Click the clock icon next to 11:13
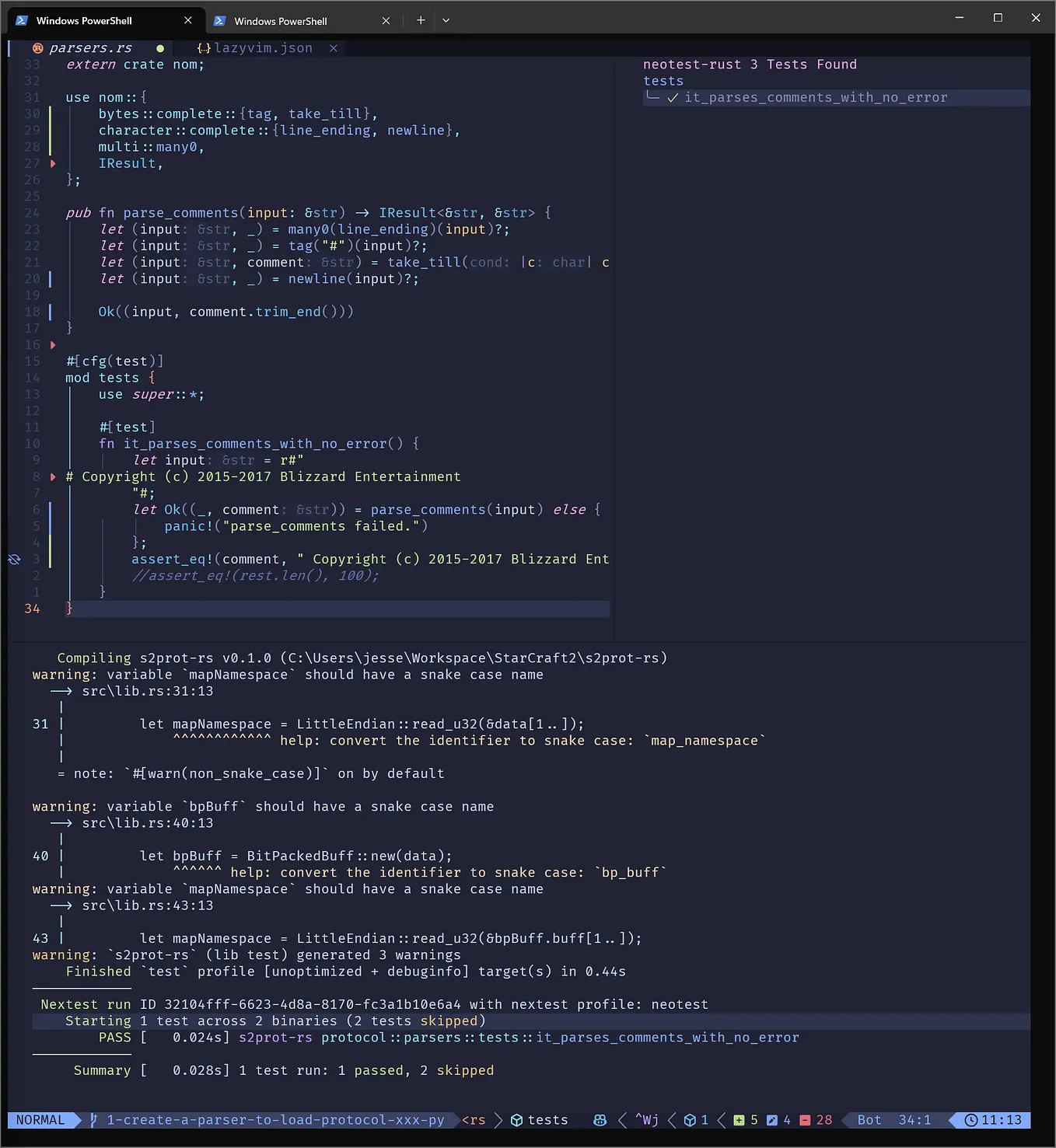Viewport: 1056px width, 1148px height. coord(970,1120)
